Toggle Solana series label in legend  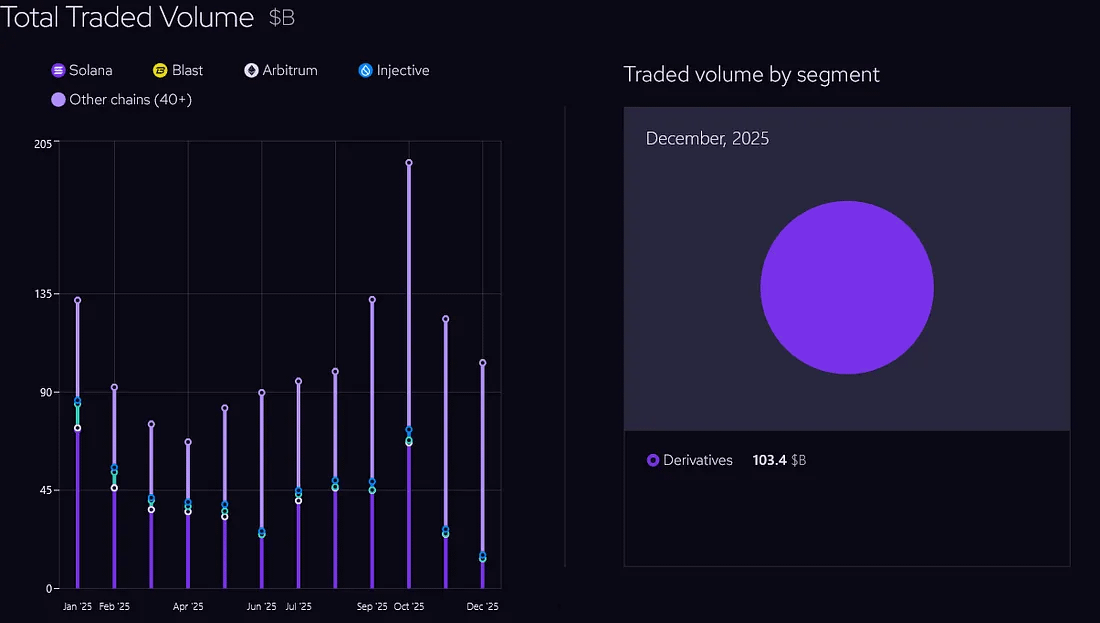pos(90,71)
